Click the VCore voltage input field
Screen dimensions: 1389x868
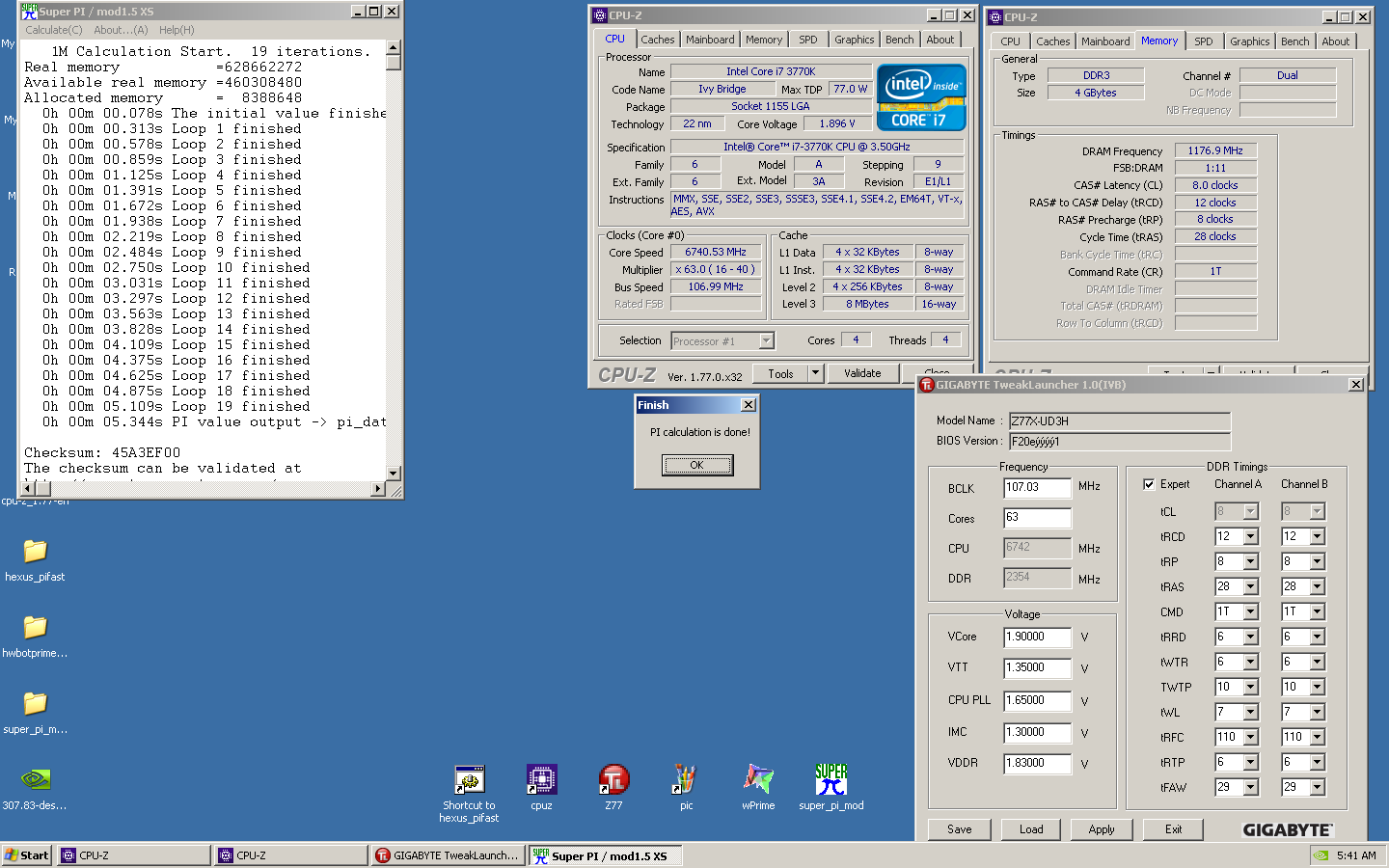coord(1038,637)
